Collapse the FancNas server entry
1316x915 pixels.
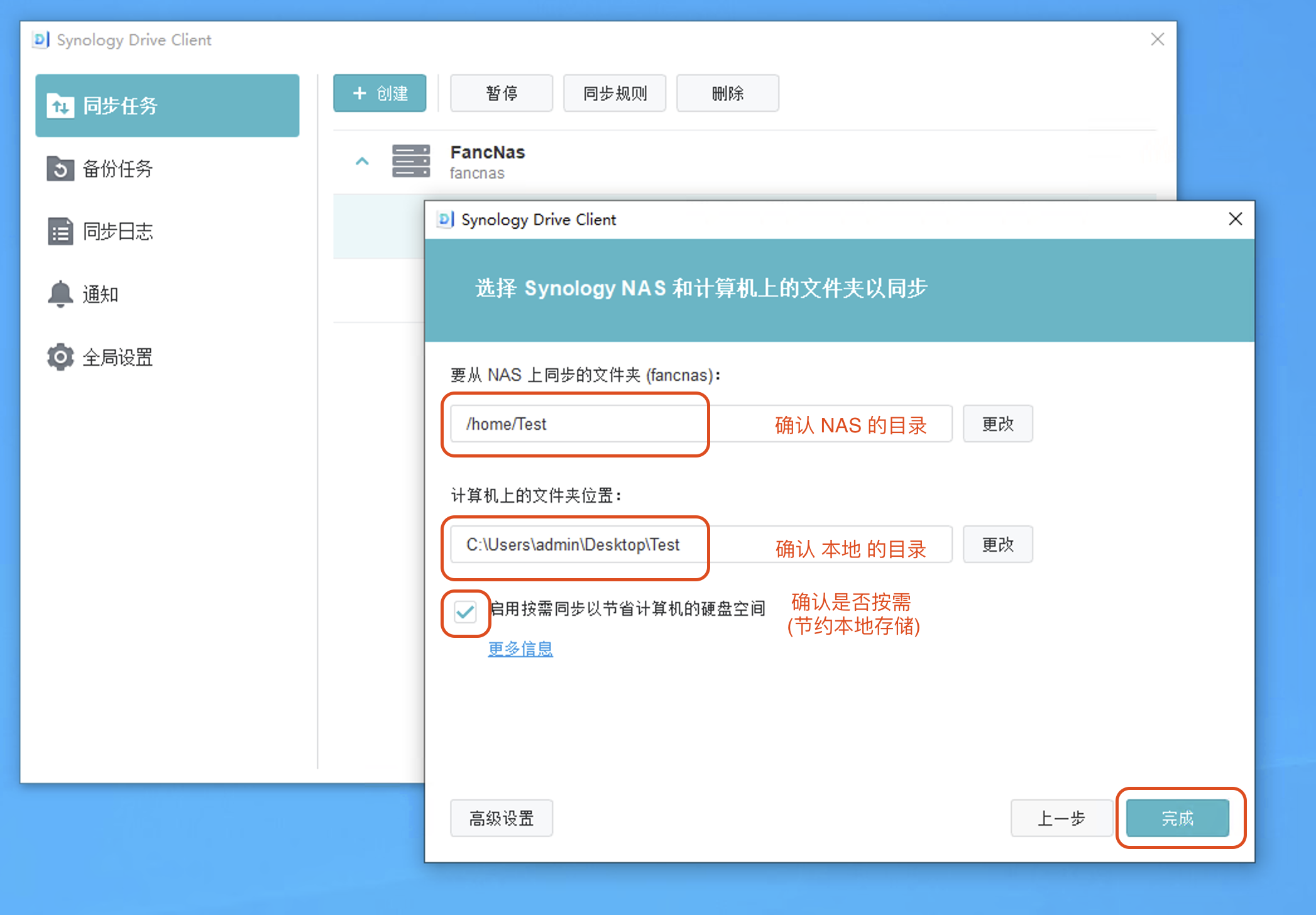pos(362,162)
